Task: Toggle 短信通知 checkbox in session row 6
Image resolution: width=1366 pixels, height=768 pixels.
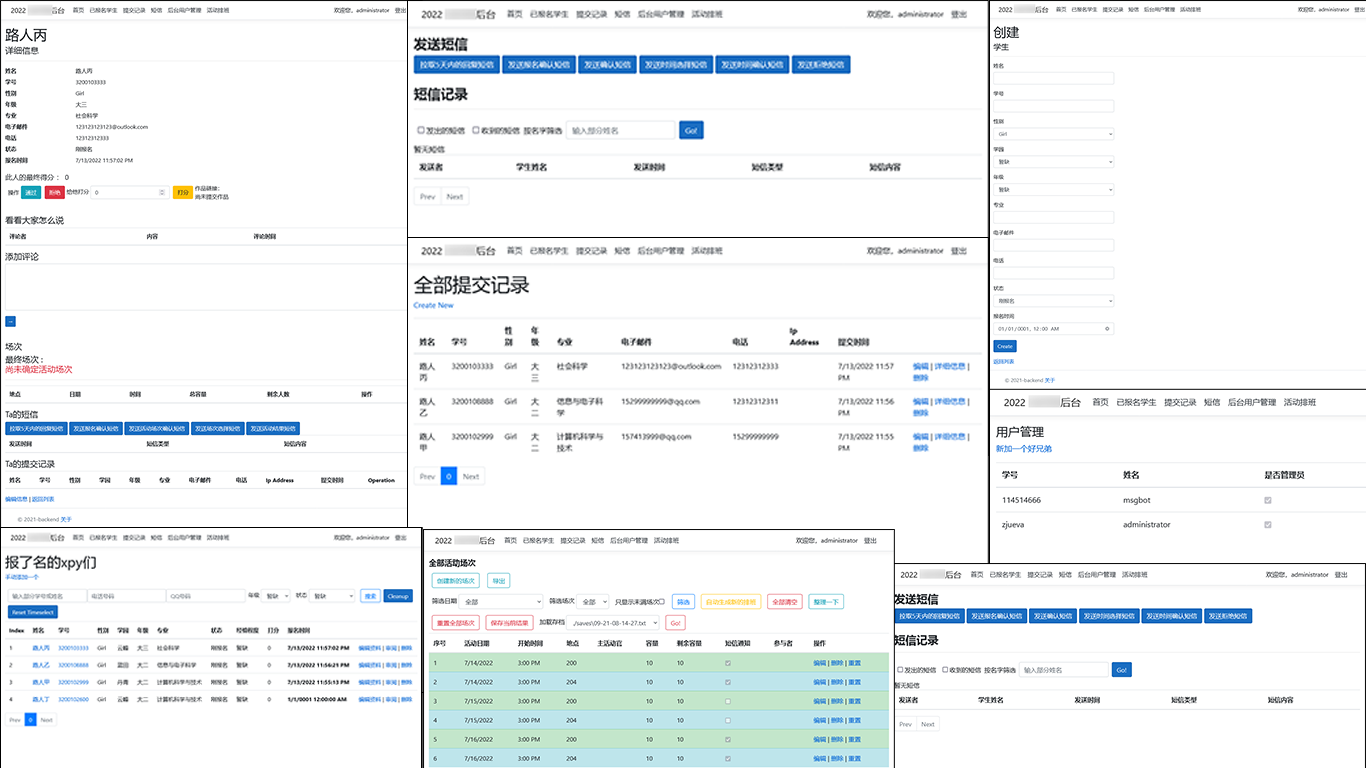Action: 728,759
